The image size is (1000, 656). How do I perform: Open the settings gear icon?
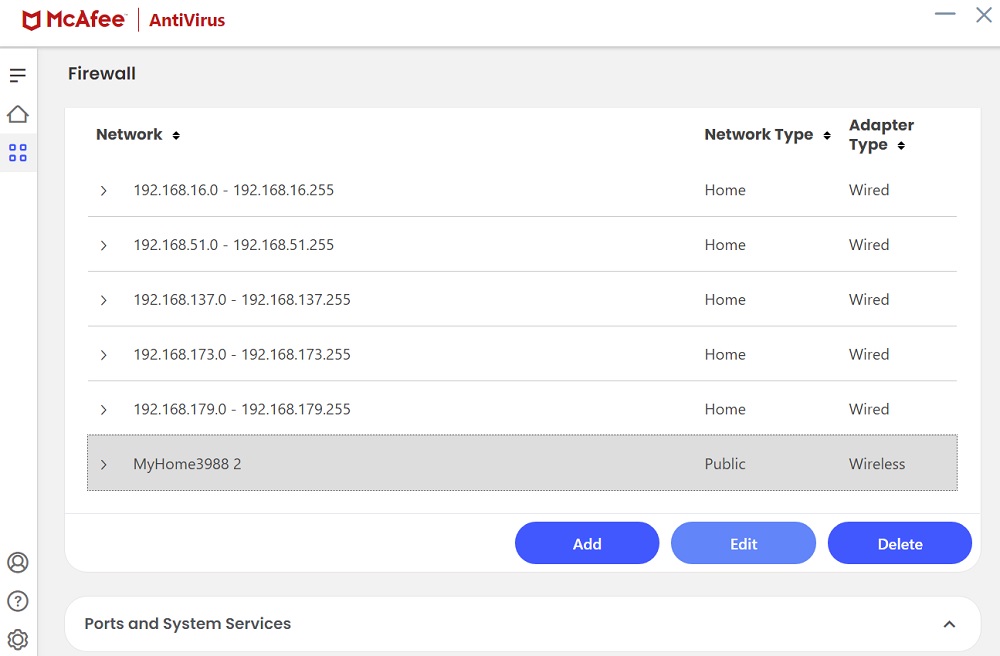pos(17,639)
